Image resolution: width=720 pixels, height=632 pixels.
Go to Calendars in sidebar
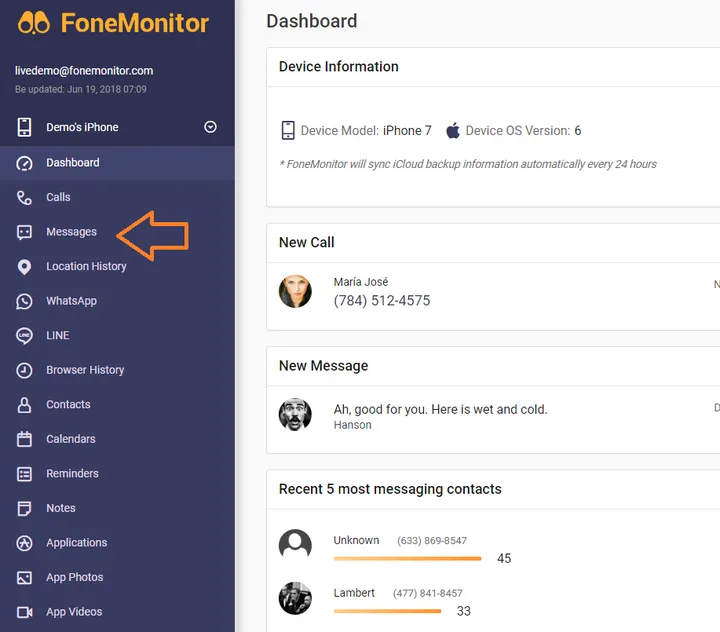click(117, 439)
